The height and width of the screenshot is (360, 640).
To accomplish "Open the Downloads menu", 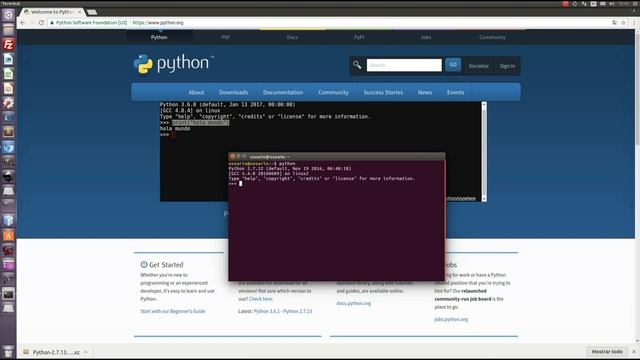I will pos(233,92).
